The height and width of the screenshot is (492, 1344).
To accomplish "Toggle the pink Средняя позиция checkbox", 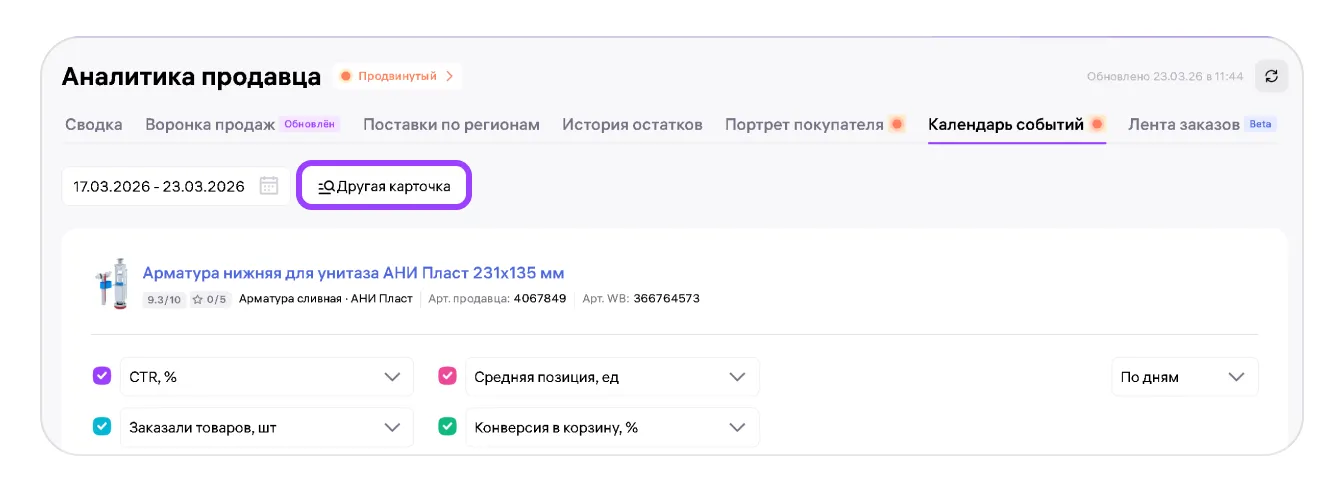I will pos(448,376).
